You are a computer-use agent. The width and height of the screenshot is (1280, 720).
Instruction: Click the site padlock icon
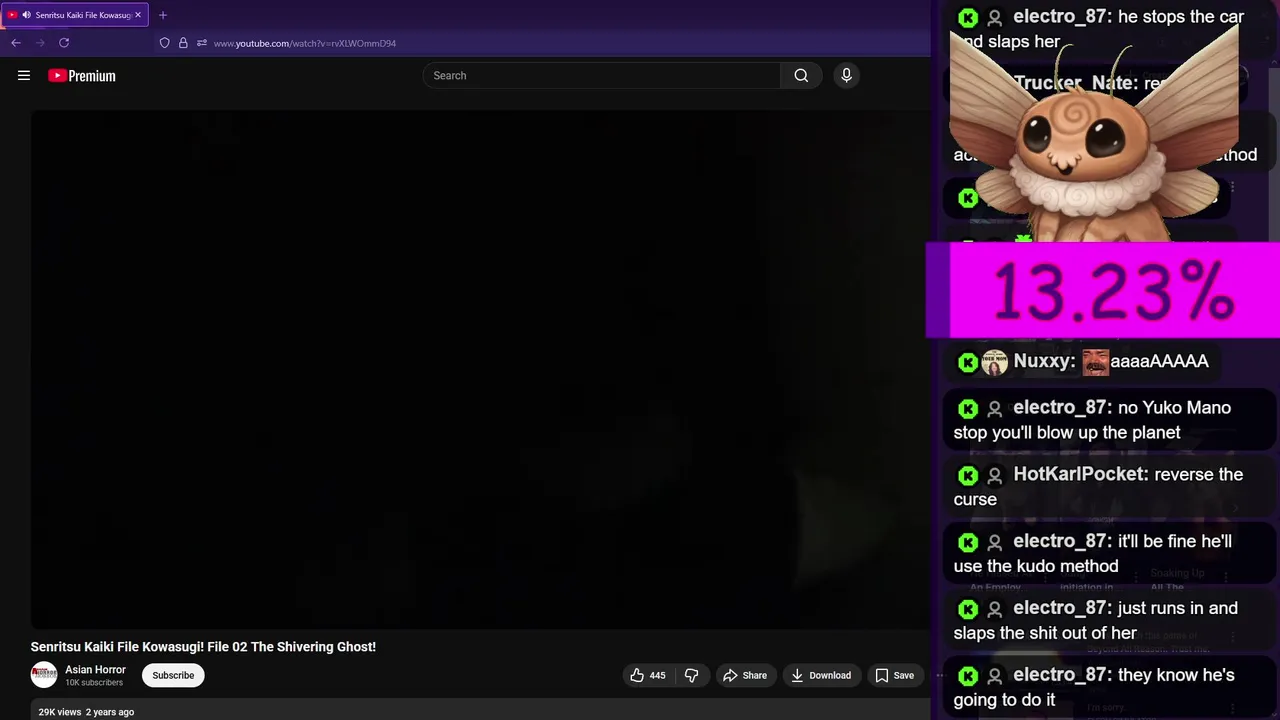point(183,43)
